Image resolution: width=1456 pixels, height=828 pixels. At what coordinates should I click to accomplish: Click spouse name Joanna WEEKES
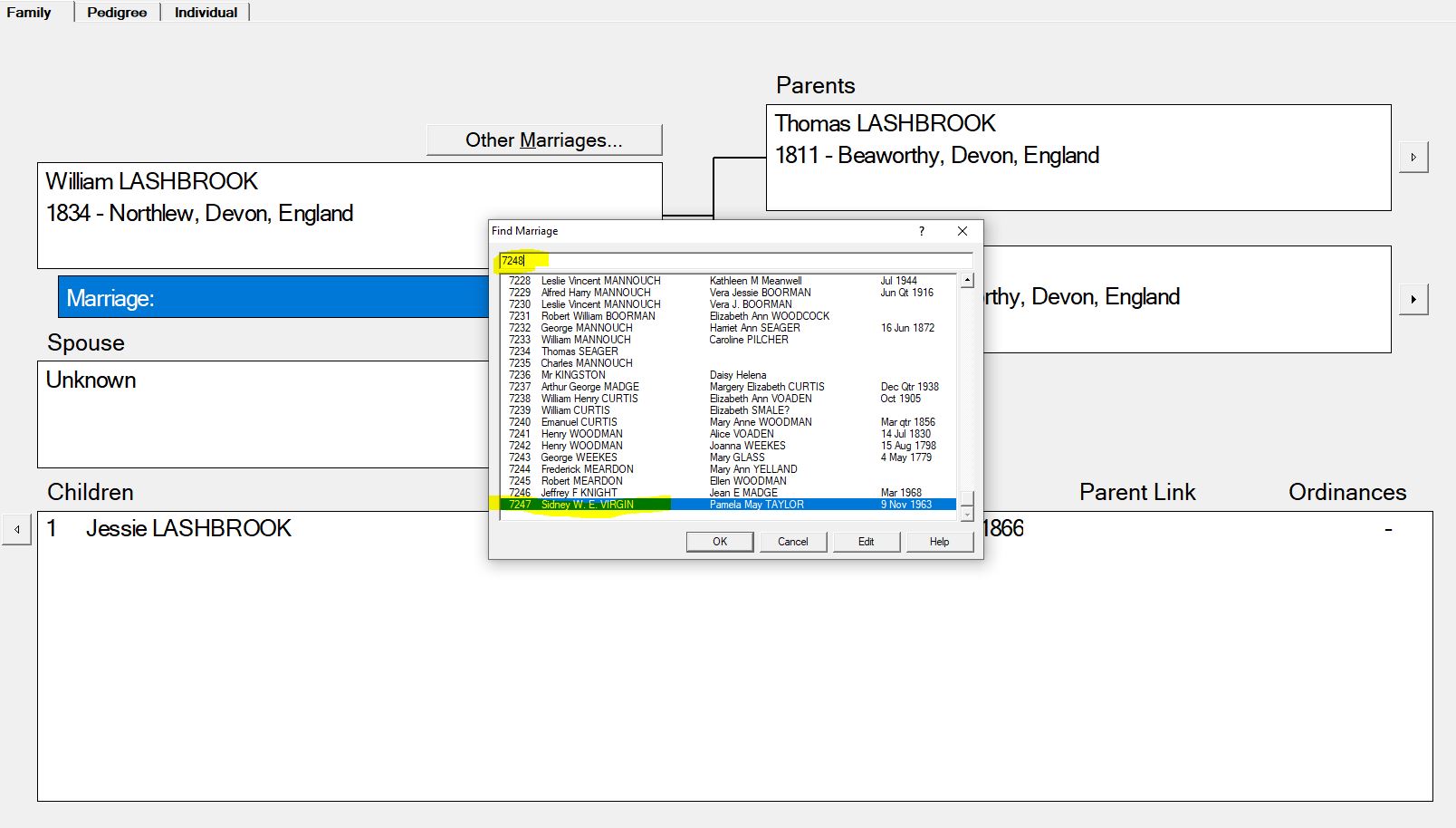coord(748,446)
